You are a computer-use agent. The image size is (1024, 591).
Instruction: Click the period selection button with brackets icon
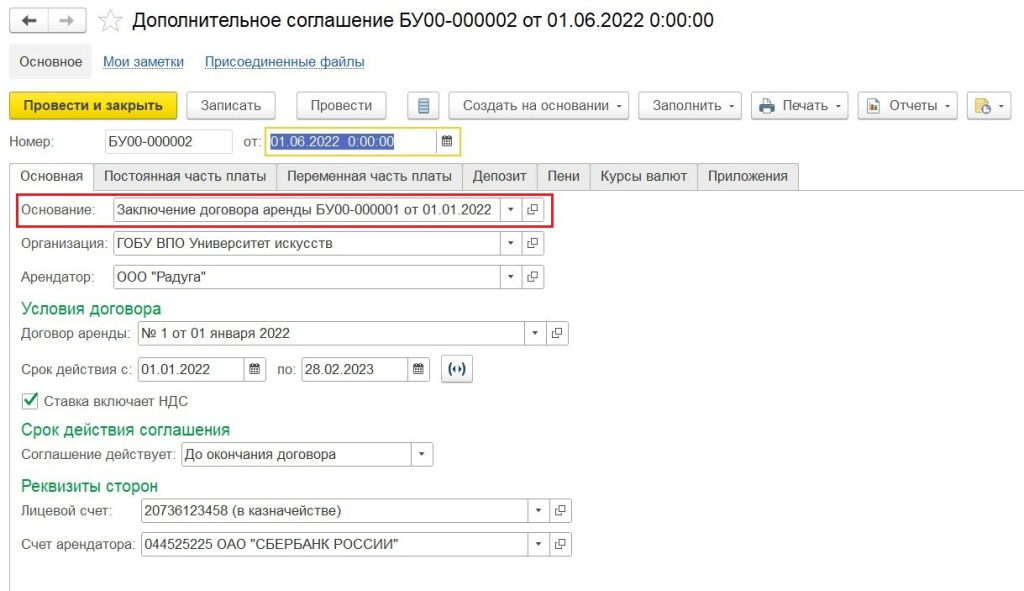click(456, 369)
